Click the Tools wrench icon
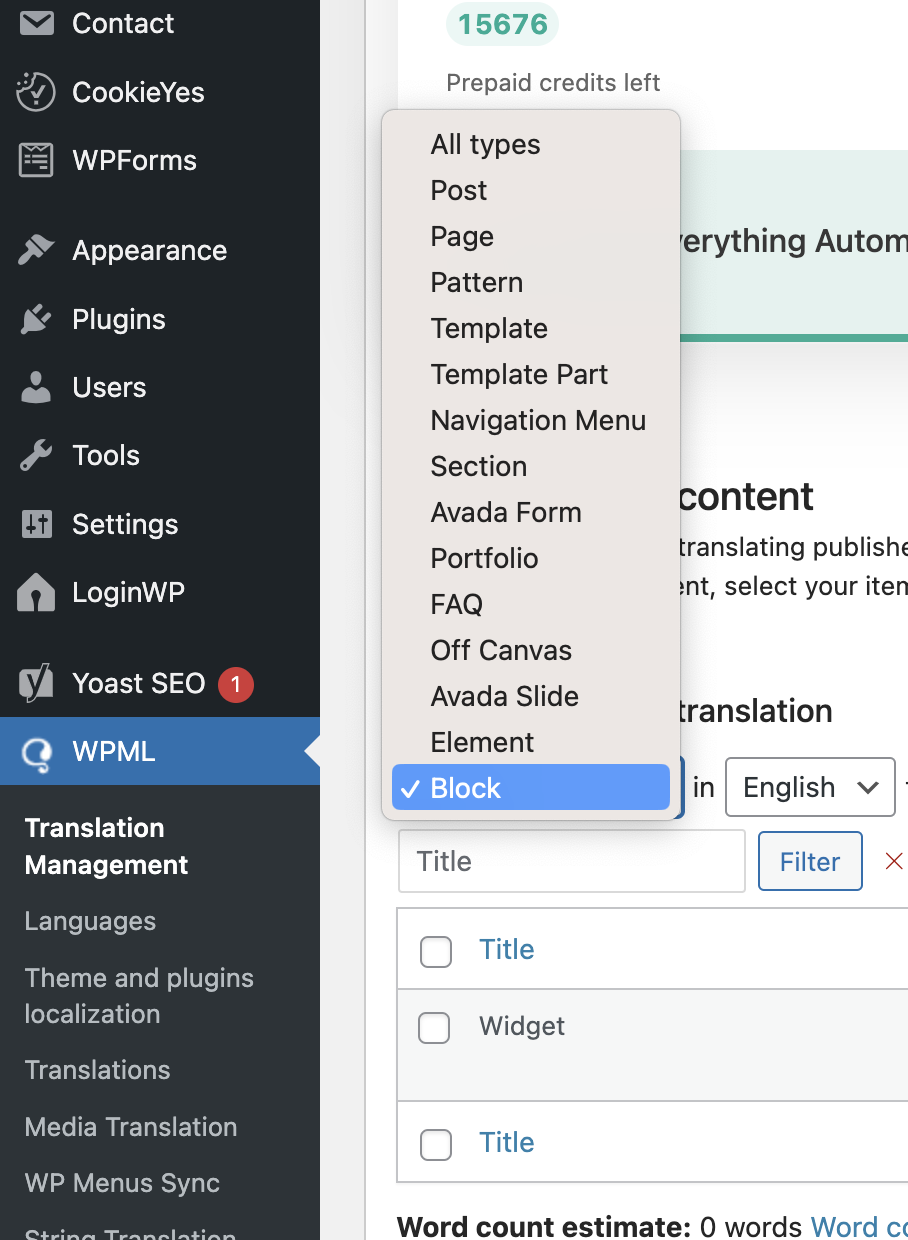 click(x=37, y=455)
